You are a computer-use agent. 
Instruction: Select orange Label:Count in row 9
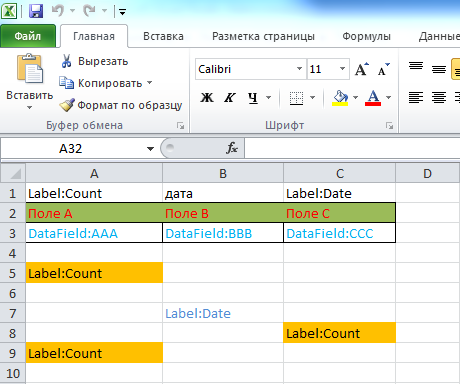point(94,353)
